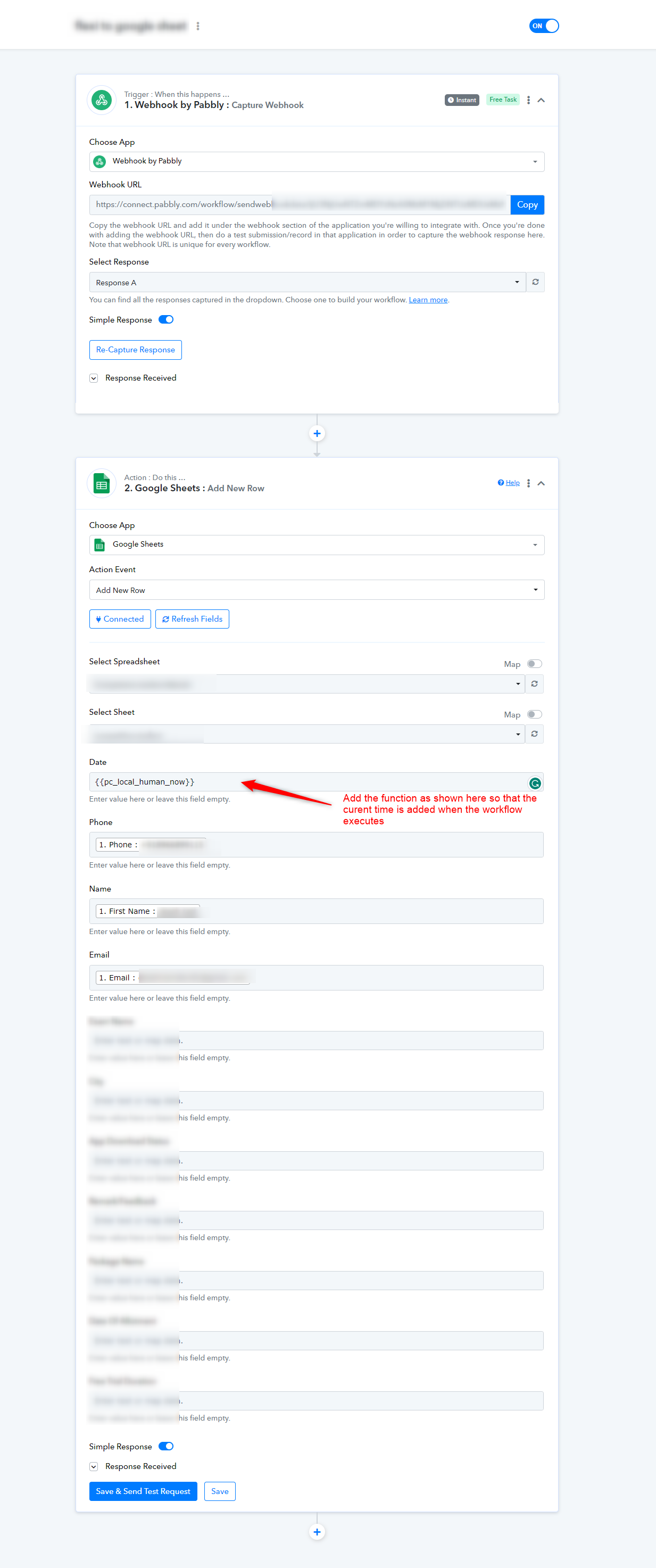Click the Connected button
This screenshot has width=656, height=1568.
pos(120,619)
